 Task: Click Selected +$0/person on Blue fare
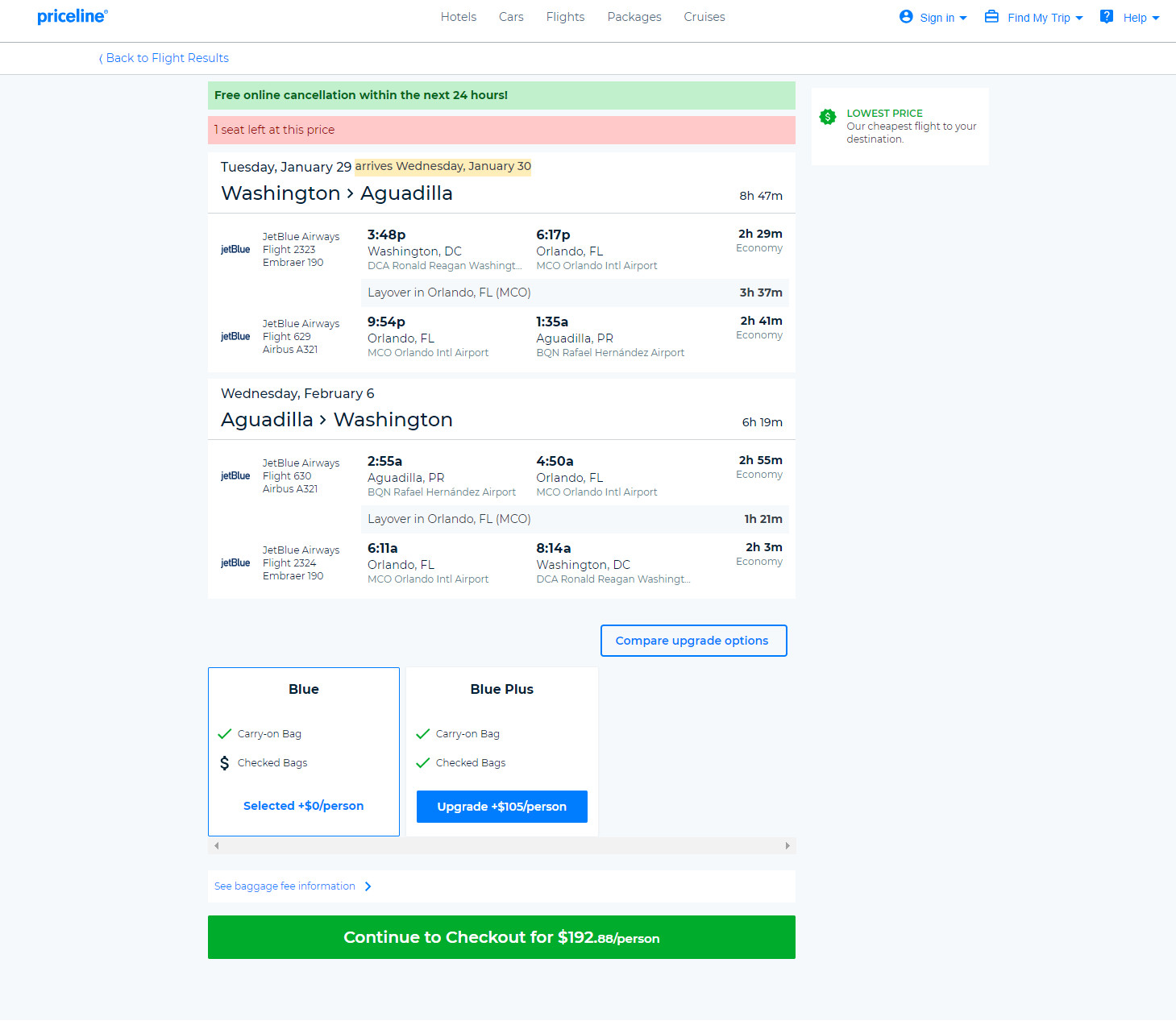click(x=304, y=806)
